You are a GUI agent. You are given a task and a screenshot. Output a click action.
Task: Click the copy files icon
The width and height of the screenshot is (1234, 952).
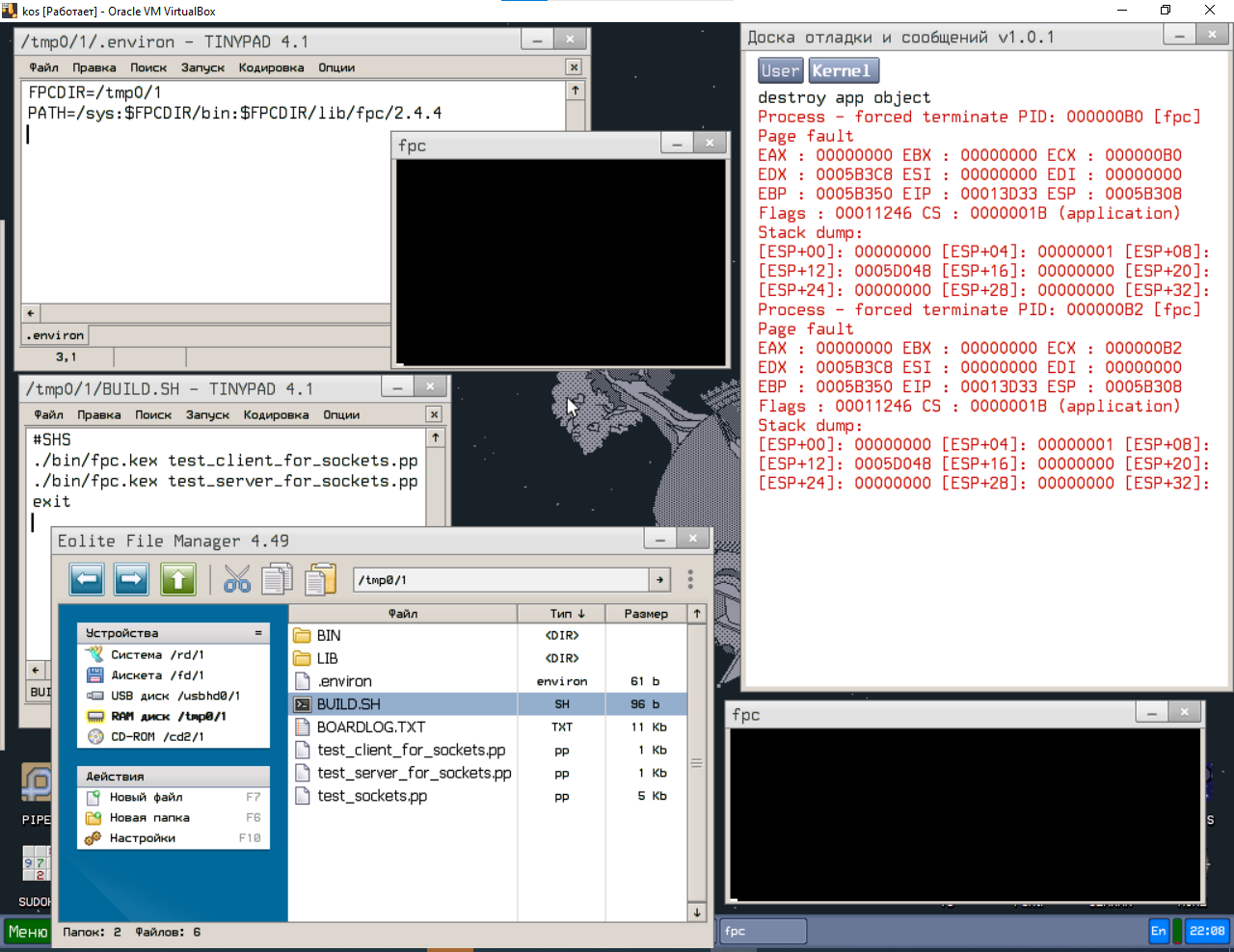[278, 579]
